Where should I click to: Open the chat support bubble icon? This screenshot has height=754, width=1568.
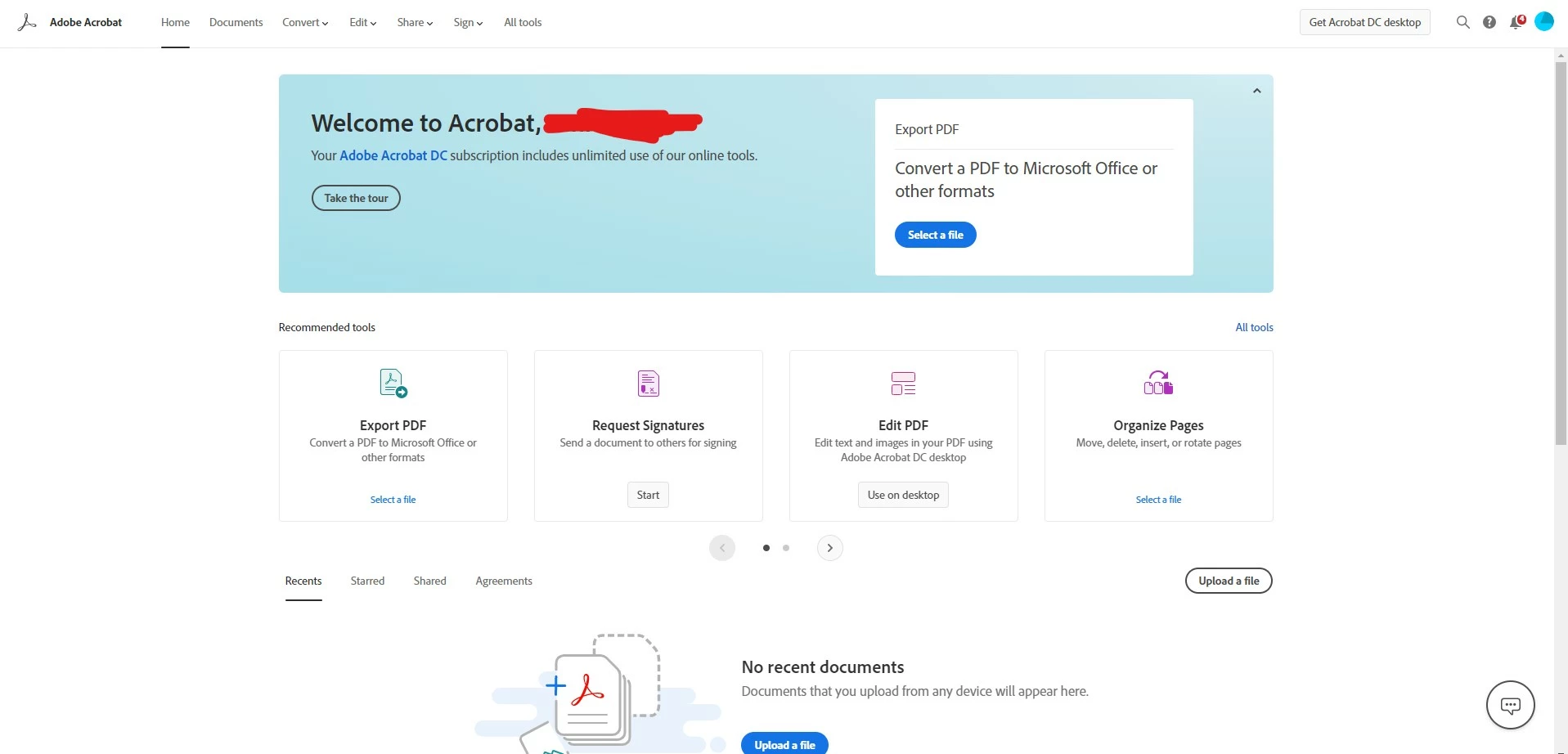pyautogui.click(x=1511, y=705)
